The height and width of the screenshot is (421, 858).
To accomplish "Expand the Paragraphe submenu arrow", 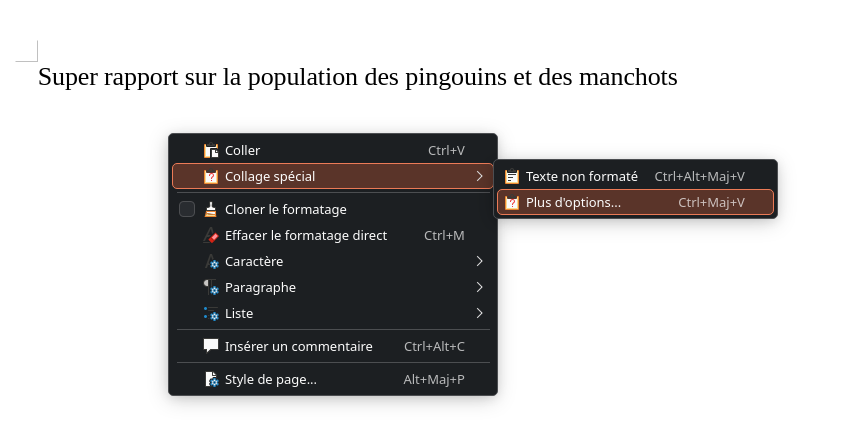I will (480, 287).
